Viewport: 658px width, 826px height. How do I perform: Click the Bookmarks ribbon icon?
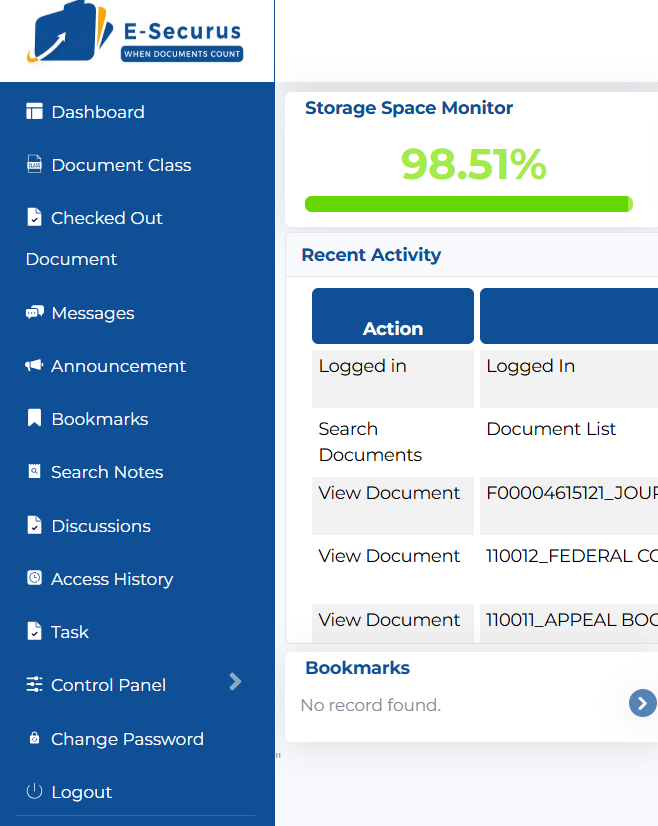tap(35, 419)
